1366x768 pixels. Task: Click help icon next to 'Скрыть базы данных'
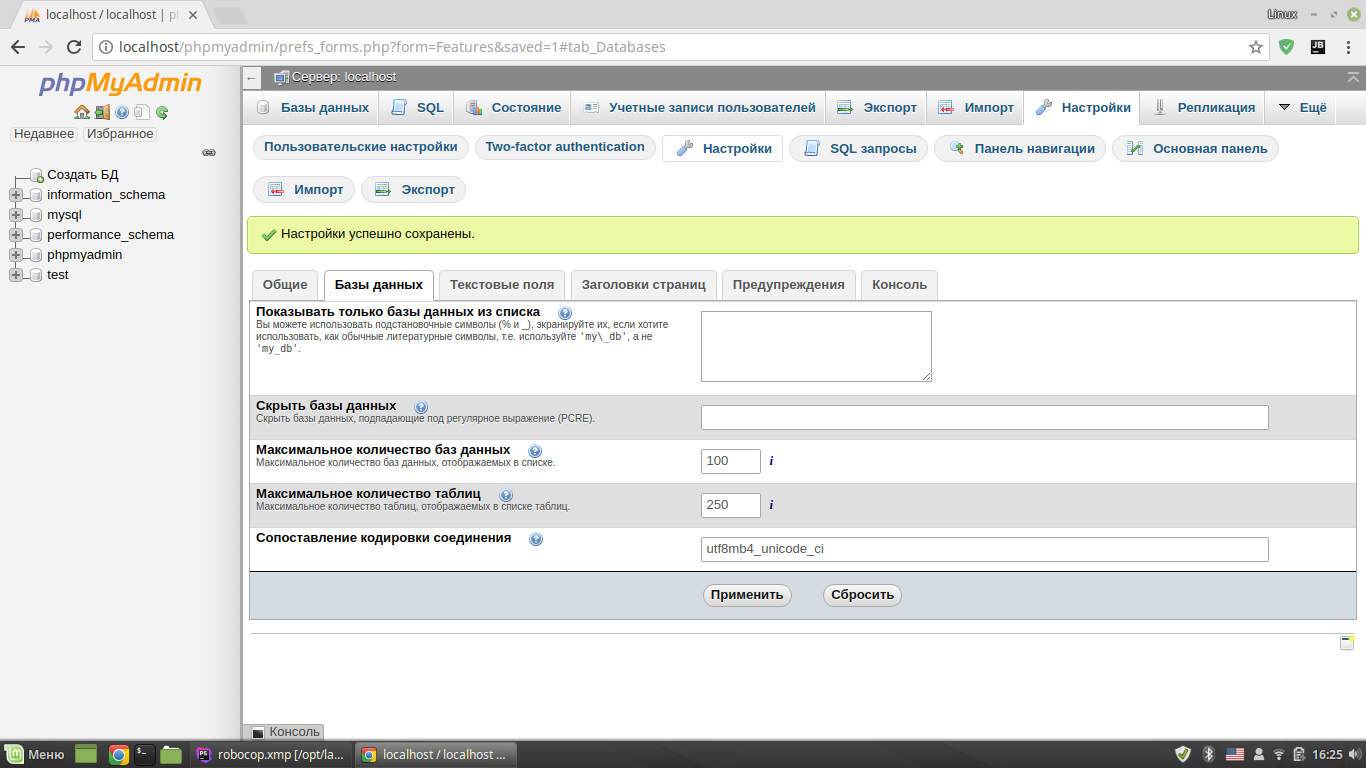coord(421,407)
